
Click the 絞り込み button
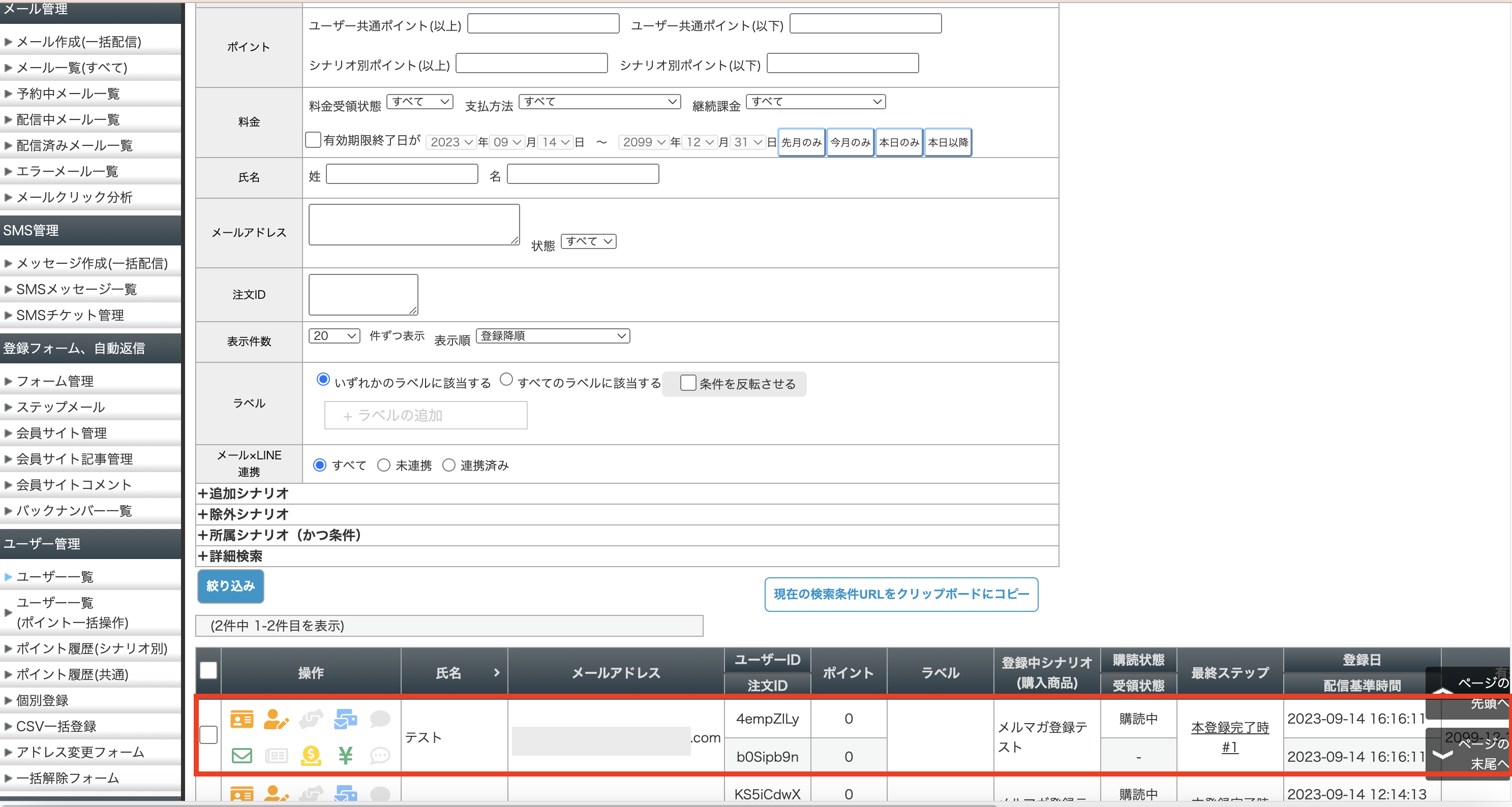230,586
